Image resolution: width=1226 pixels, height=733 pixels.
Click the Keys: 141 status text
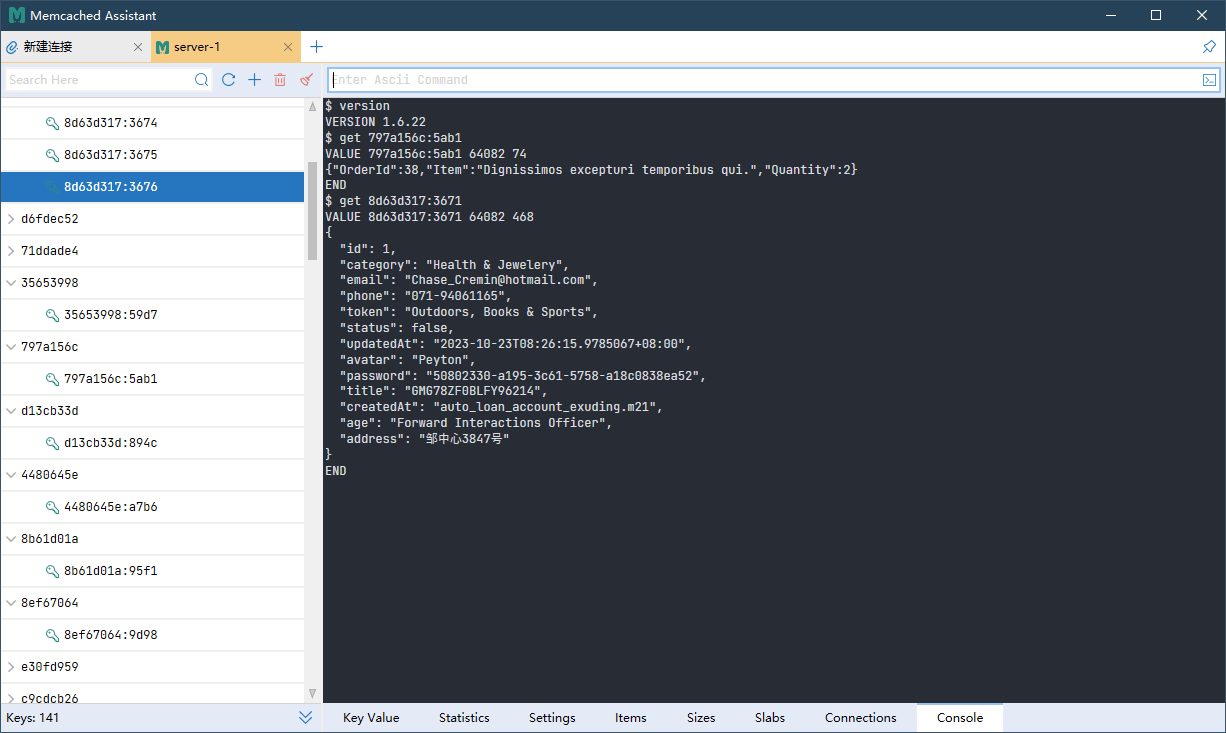(33, 718)
